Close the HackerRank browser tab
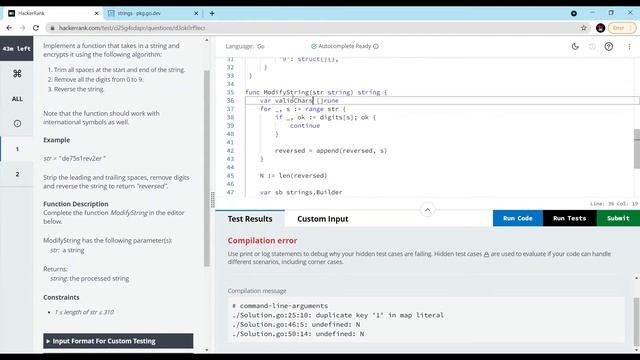The height and width of the screenshot is (360, 640). click(96, 13)
